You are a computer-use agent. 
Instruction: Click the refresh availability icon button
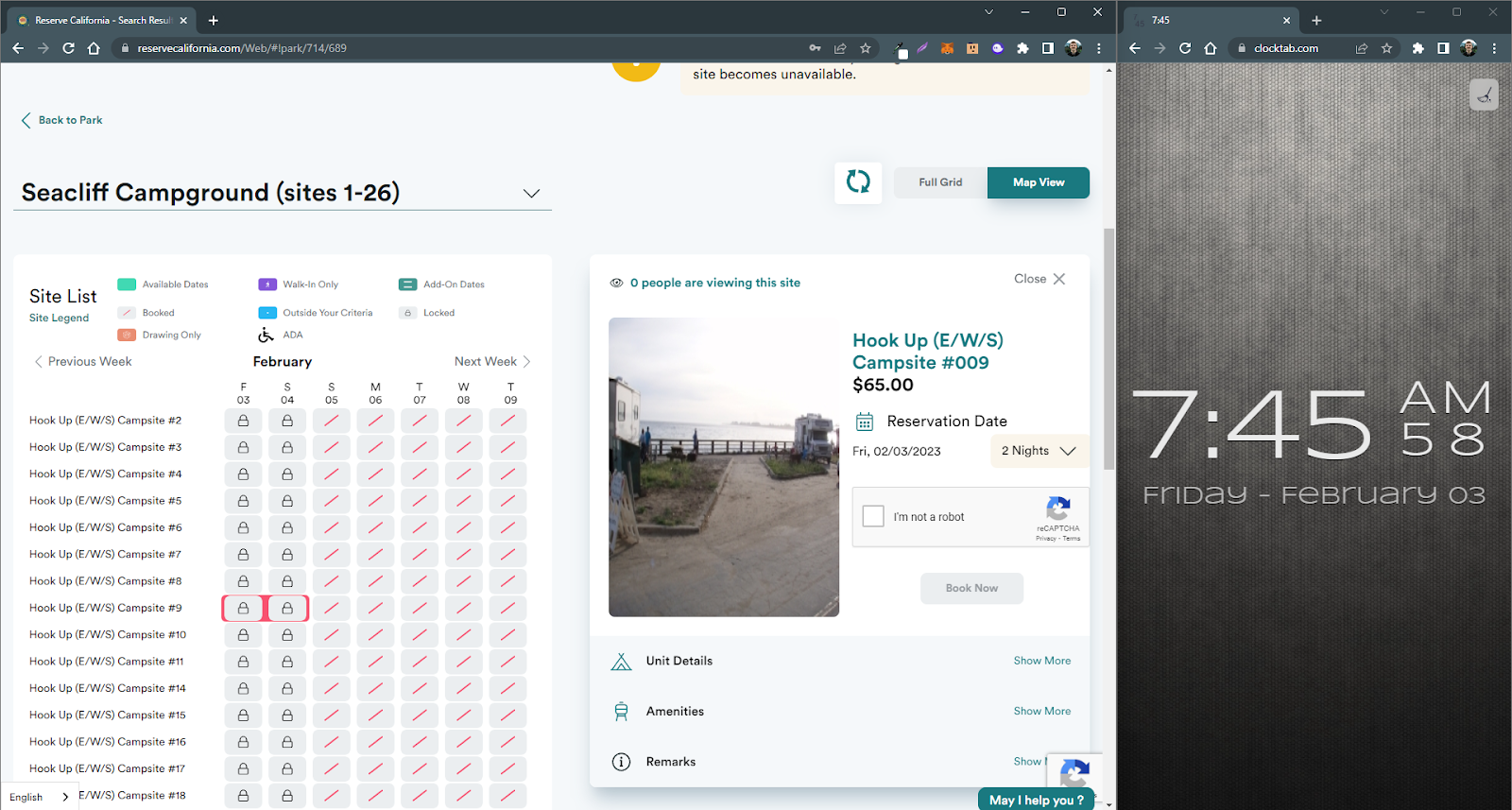(858, 181)
